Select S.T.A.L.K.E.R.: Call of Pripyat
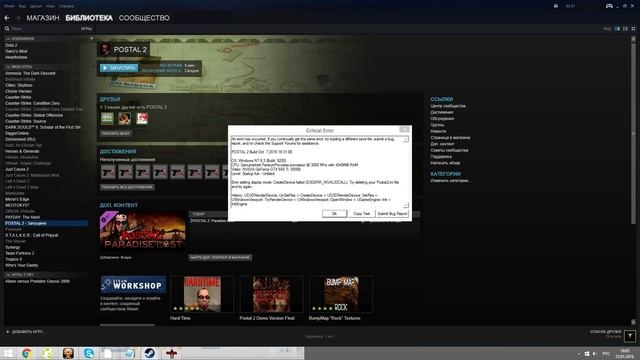 [x=32, y=236]
